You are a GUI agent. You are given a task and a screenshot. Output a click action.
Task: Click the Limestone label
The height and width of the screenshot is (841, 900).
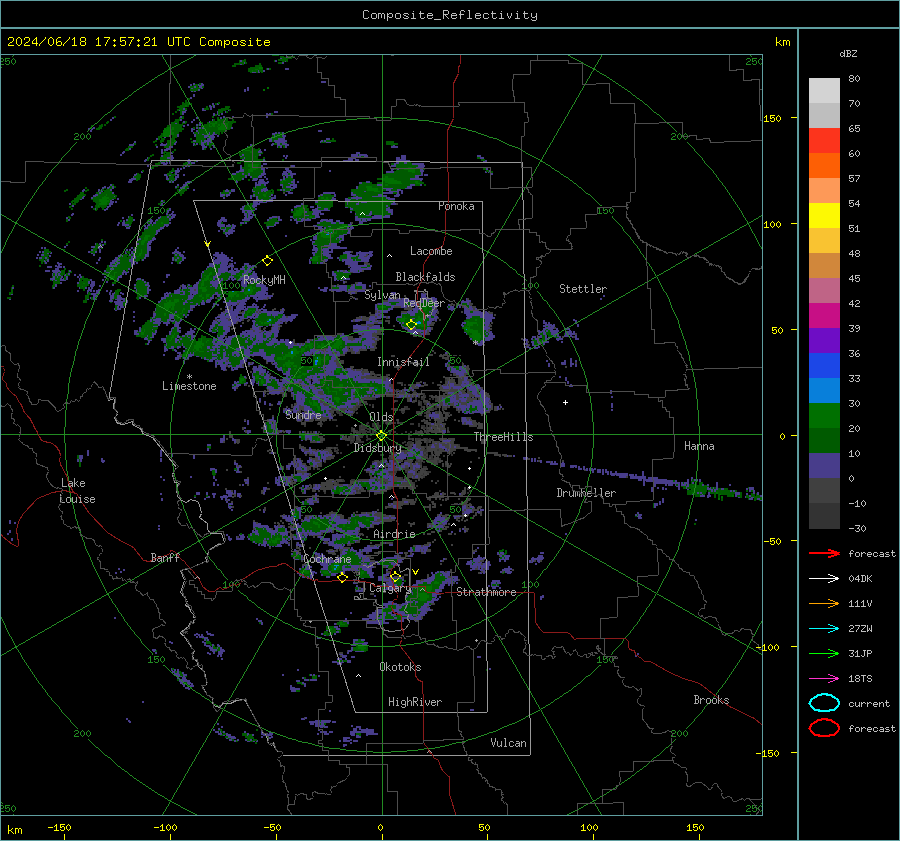point(189,386)
